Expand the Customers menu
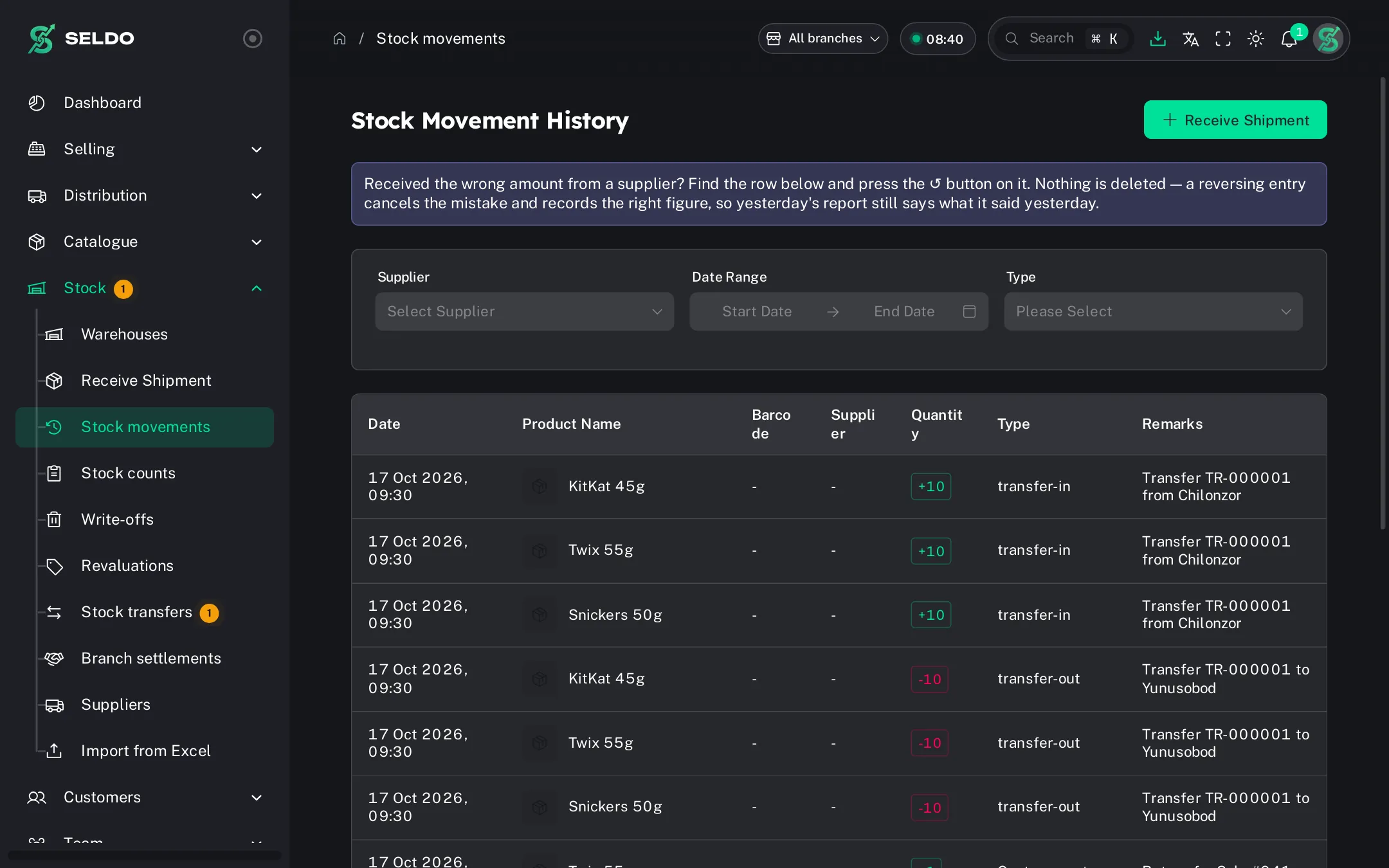 (145, 797)
